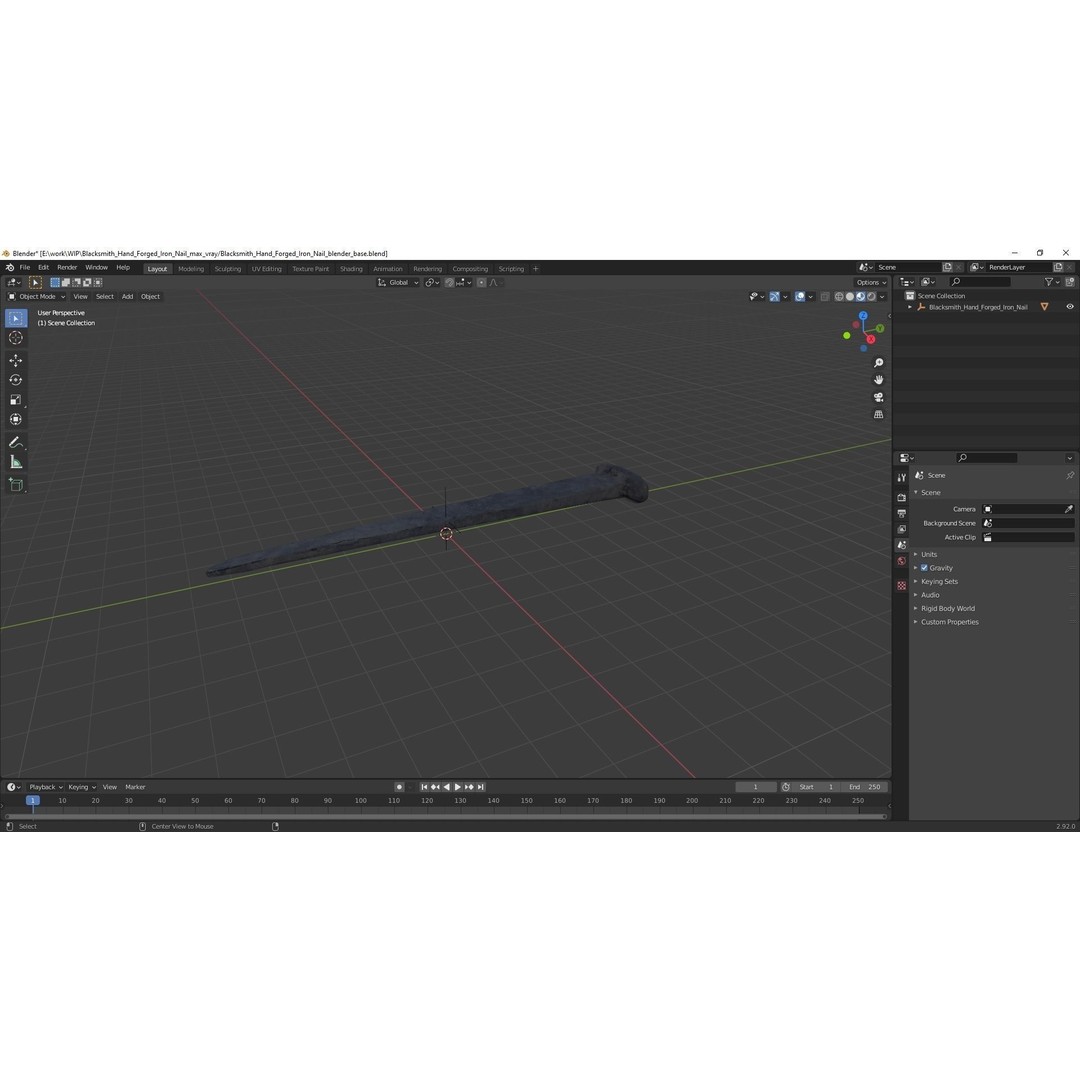The height and width of the screenshot is (1080, 1080).
Task: Select the Annotate pencil tool
Action: 16,442
